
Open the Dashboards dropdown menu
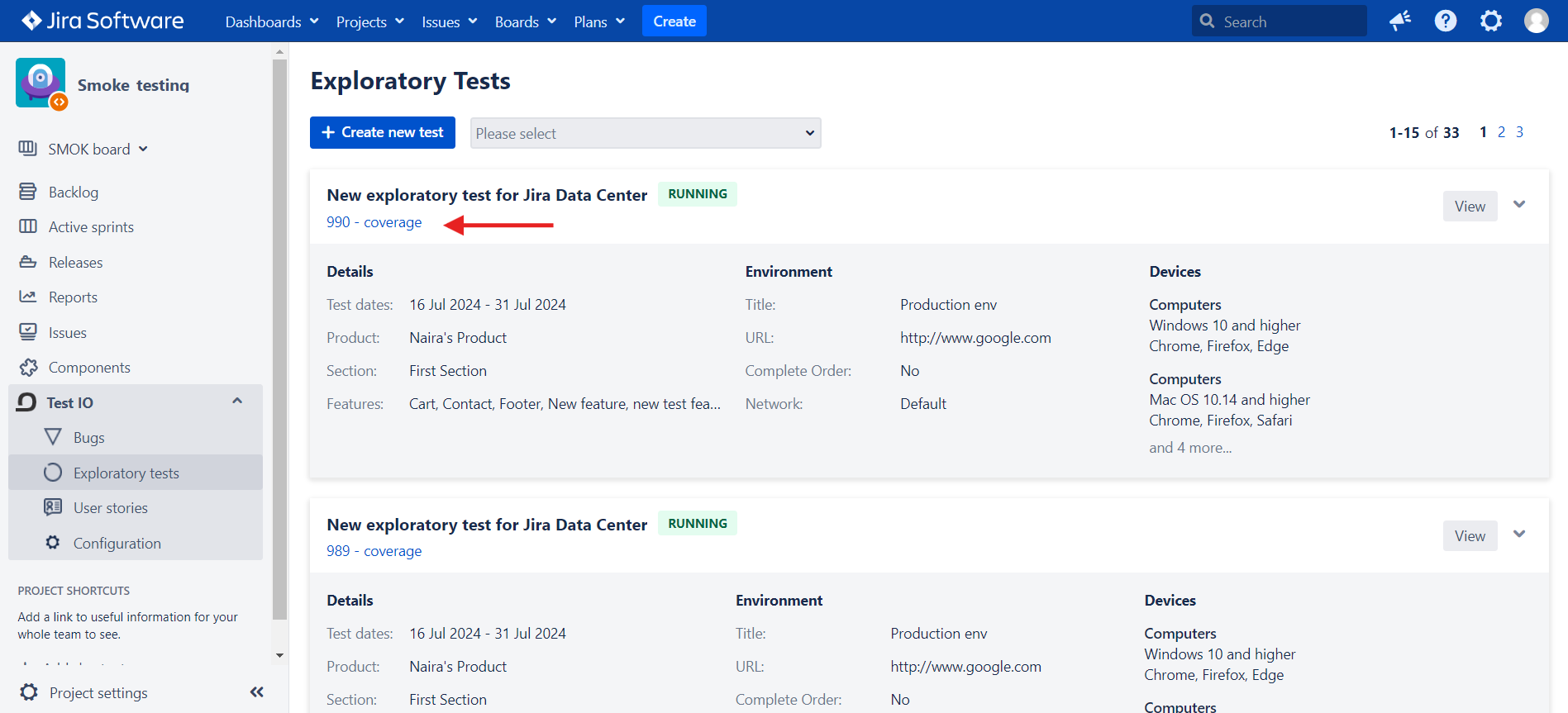272,21
